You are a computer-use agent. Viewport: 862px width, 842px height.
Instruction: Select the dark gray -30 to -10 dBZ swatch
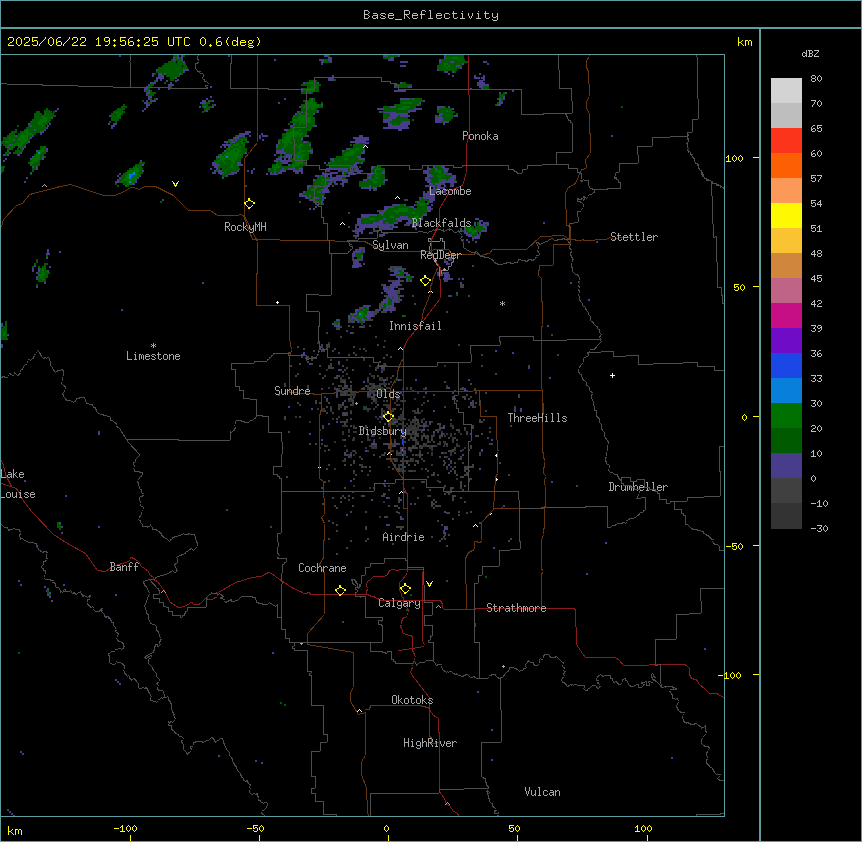click(x=786, y=516)
